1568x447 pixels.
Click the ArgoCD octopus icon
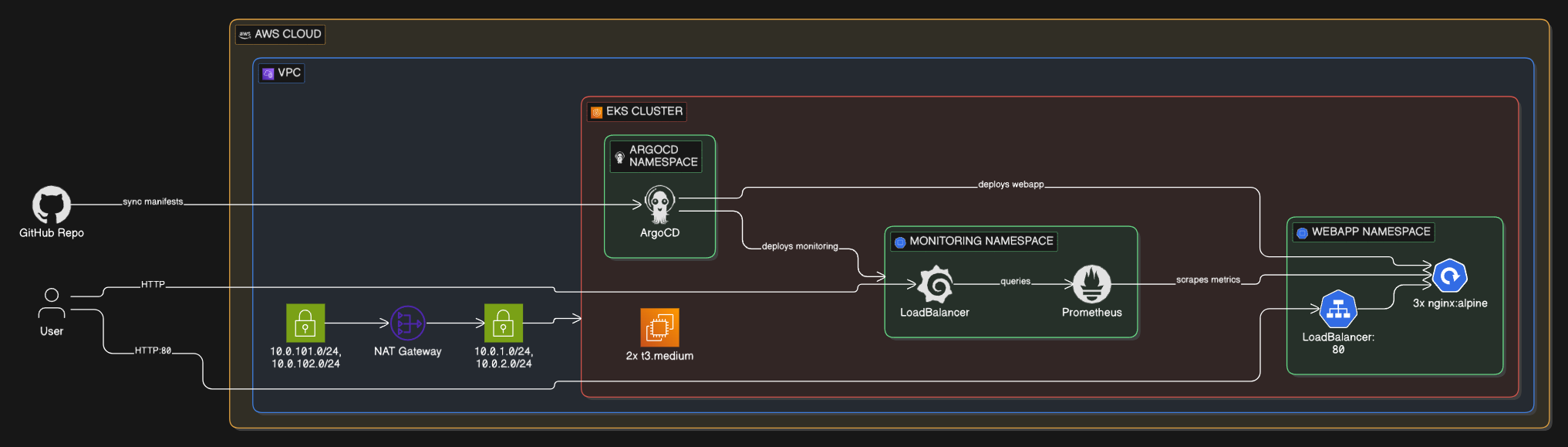659,205
